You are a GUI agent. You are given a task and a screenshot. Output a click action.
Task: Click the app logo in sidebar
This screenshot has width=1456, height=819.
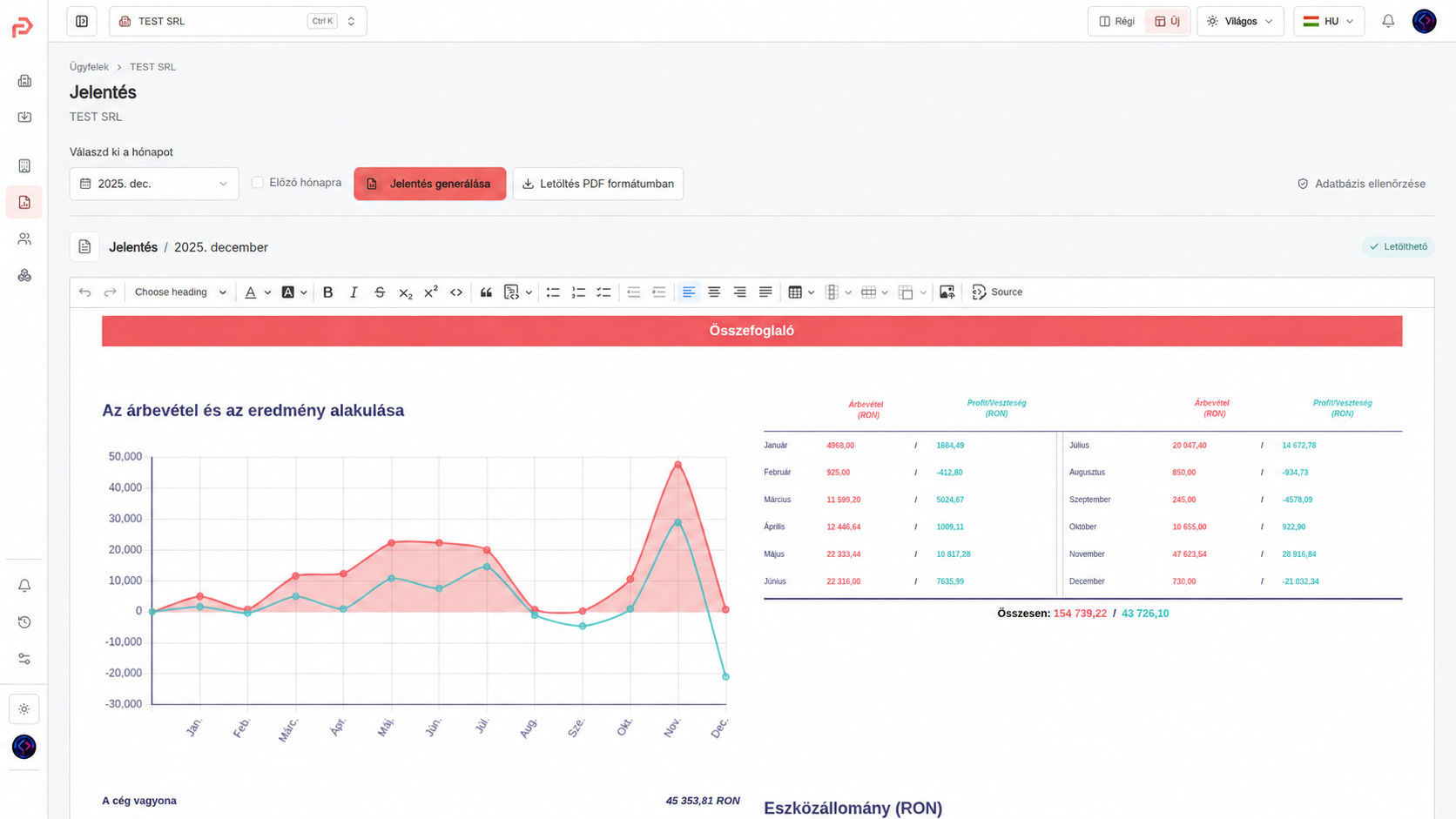coord(23,27)
